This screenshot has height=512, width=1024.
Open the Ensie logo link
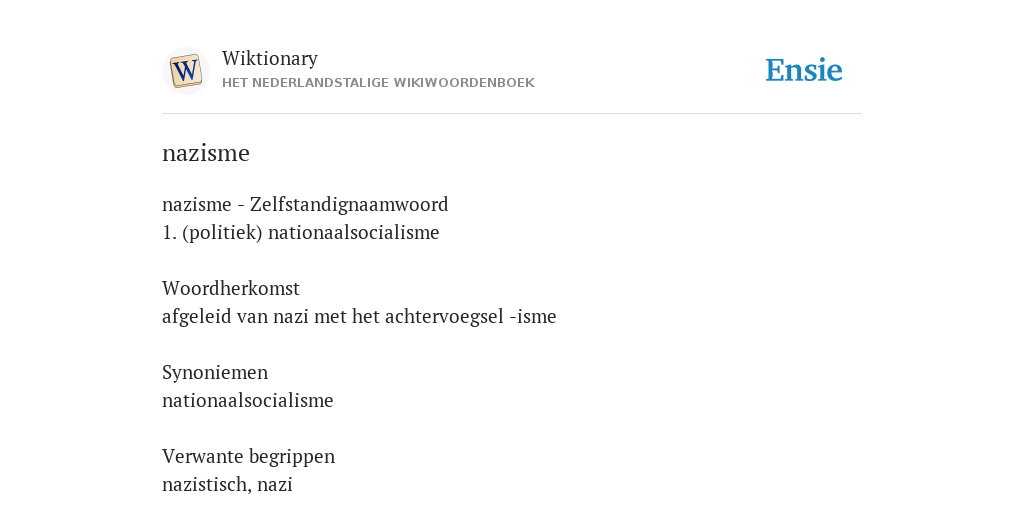click(x=804, y=70)
